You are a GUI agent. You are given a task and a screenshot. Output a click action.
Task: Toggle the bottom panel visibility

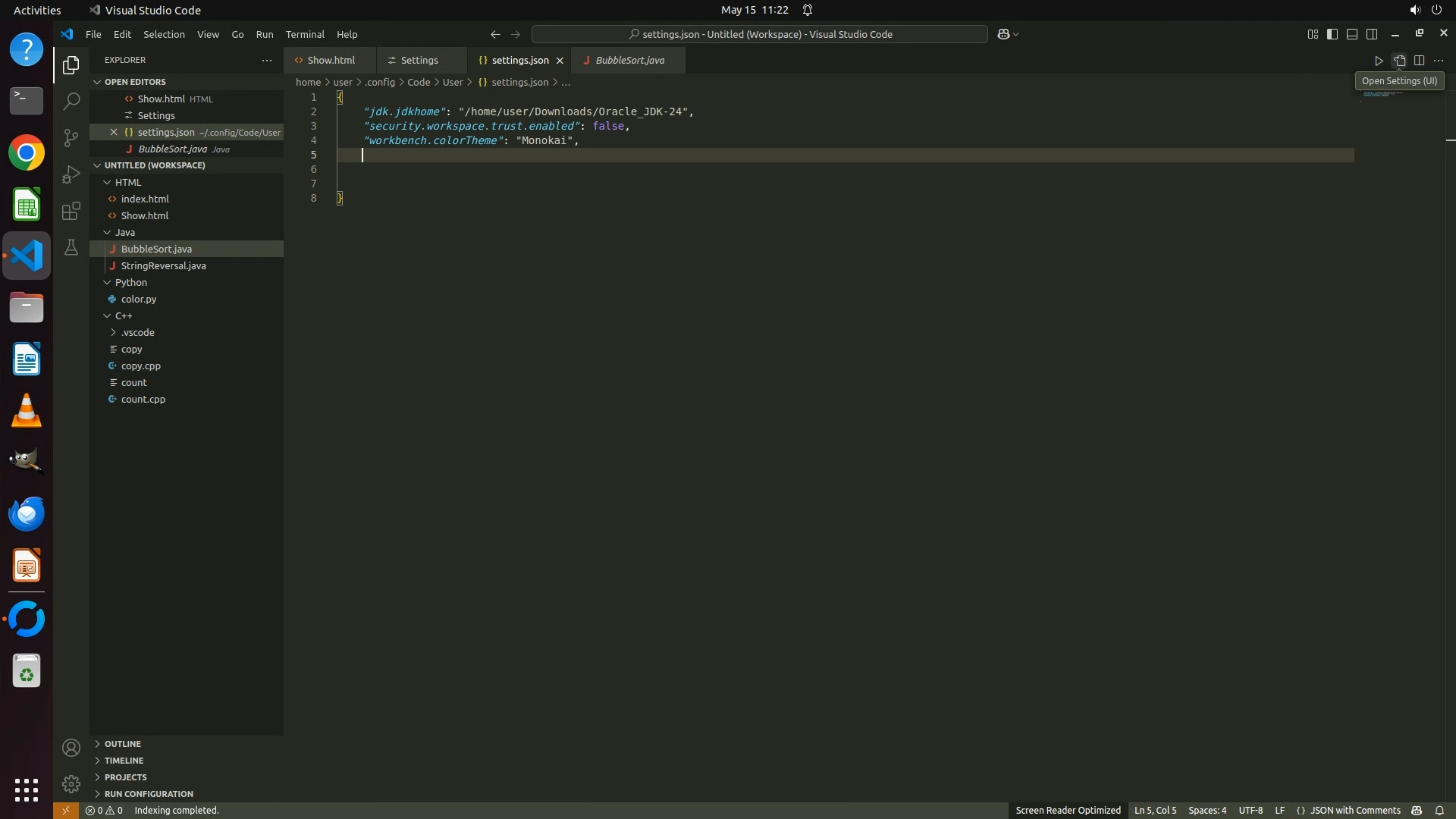[x=1352, y=34]
